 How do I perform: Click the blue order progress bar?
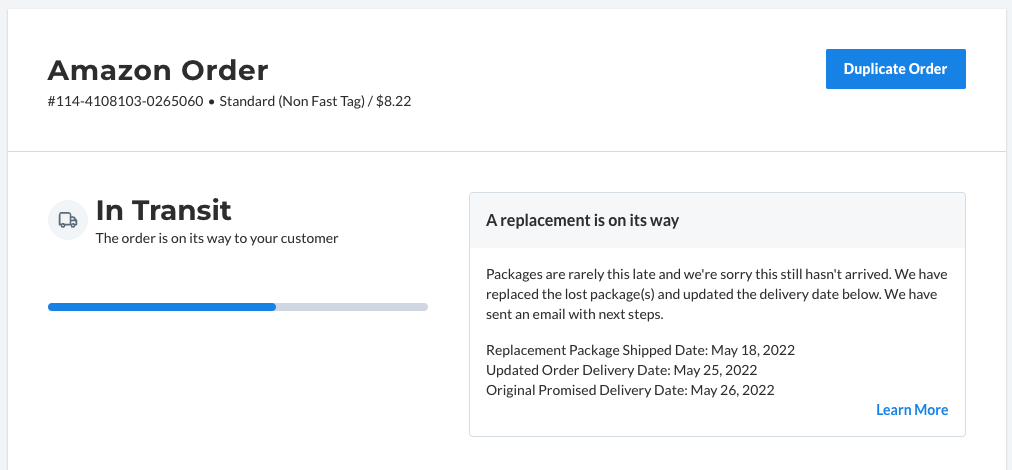162,307
